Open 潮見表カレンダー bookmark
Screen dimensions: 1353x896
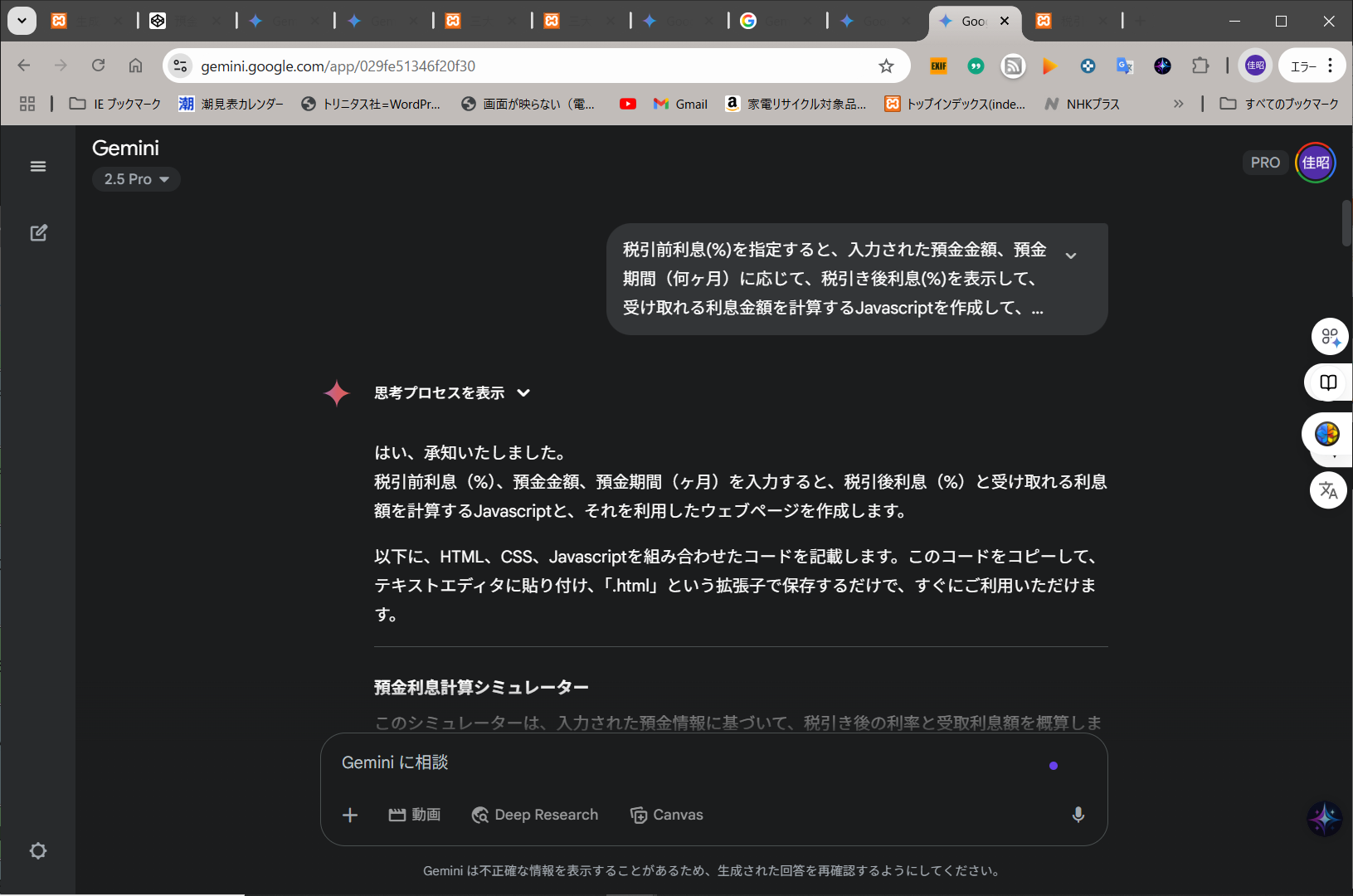point(231,104)
